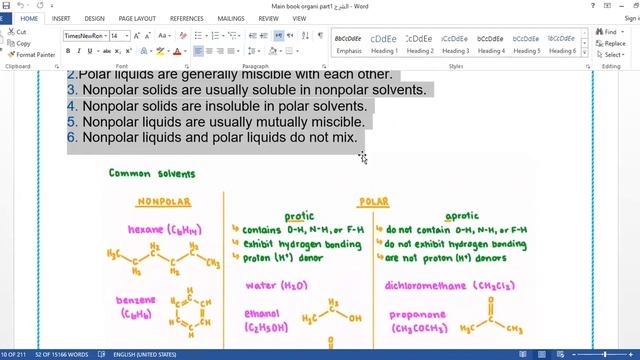Toggle Subscript formatting
Screen dimensions: 640x360
(x=118, y=51)
